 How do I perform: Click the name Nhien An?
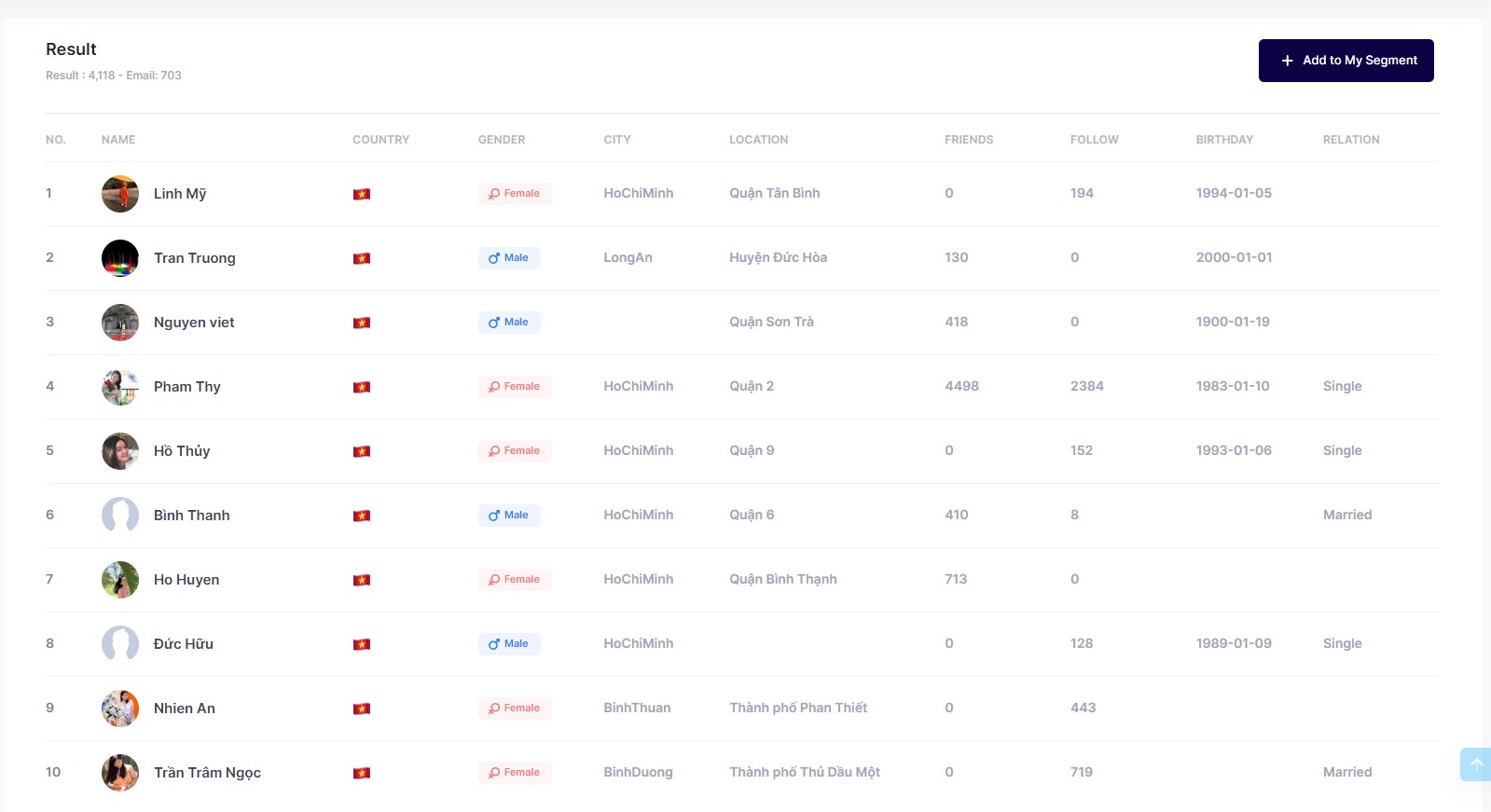tap(185, 709)
